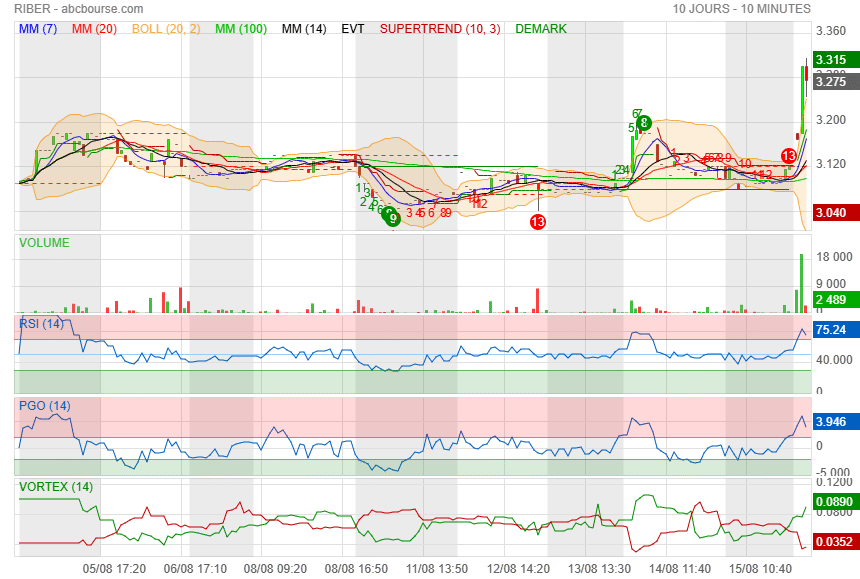Toggle the MM (7) legend entry
This screenshot has height=579, width=860.
pos(40,29)
